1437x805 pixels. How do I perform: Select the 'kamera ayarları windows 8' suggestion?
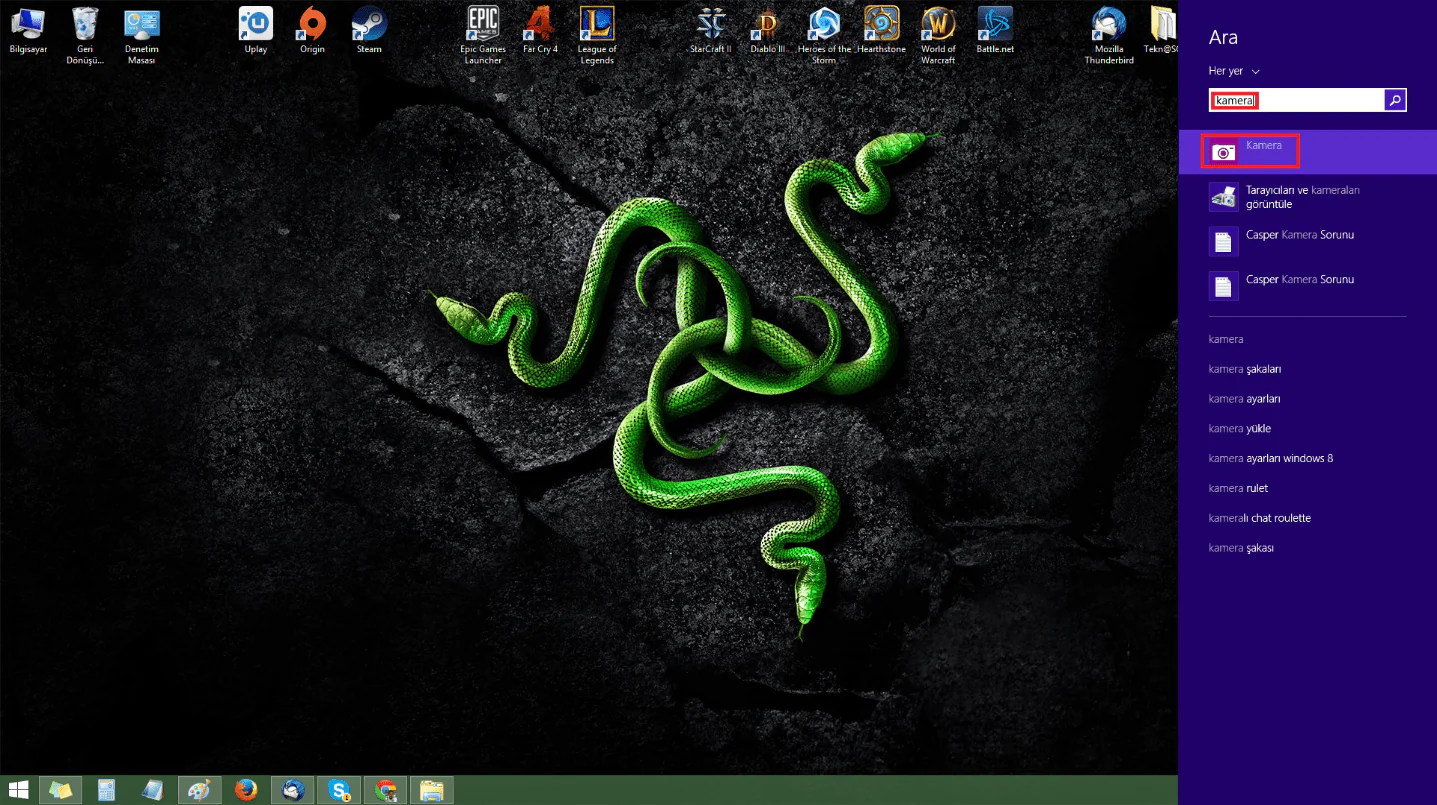pyautogui.click(x=1270, y=458)
